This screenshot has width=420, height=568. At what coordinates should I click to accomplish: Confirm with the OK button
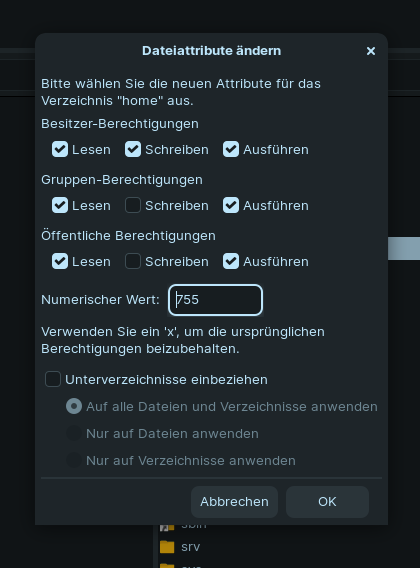coord(327,502)
